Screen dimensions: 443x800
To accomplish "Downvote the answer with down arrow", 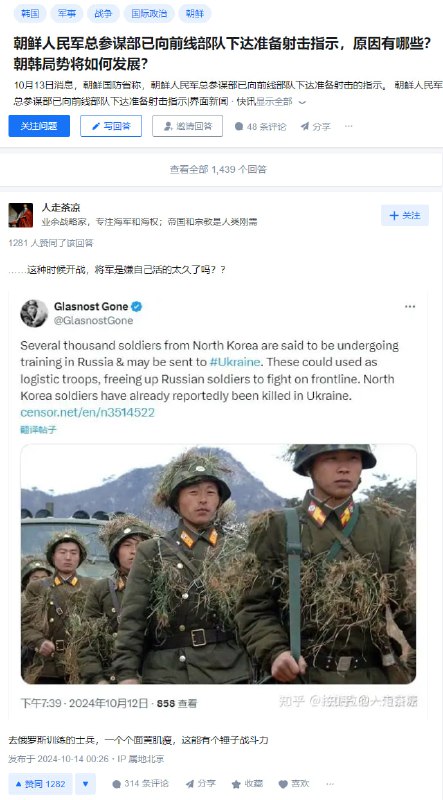I will point(86,784).
